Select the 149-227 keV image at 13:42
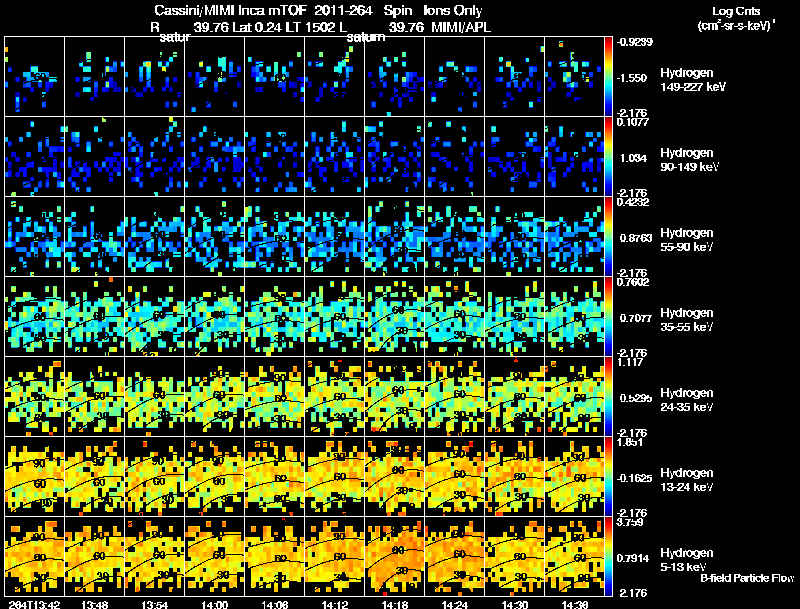 (x=34, y=76)
